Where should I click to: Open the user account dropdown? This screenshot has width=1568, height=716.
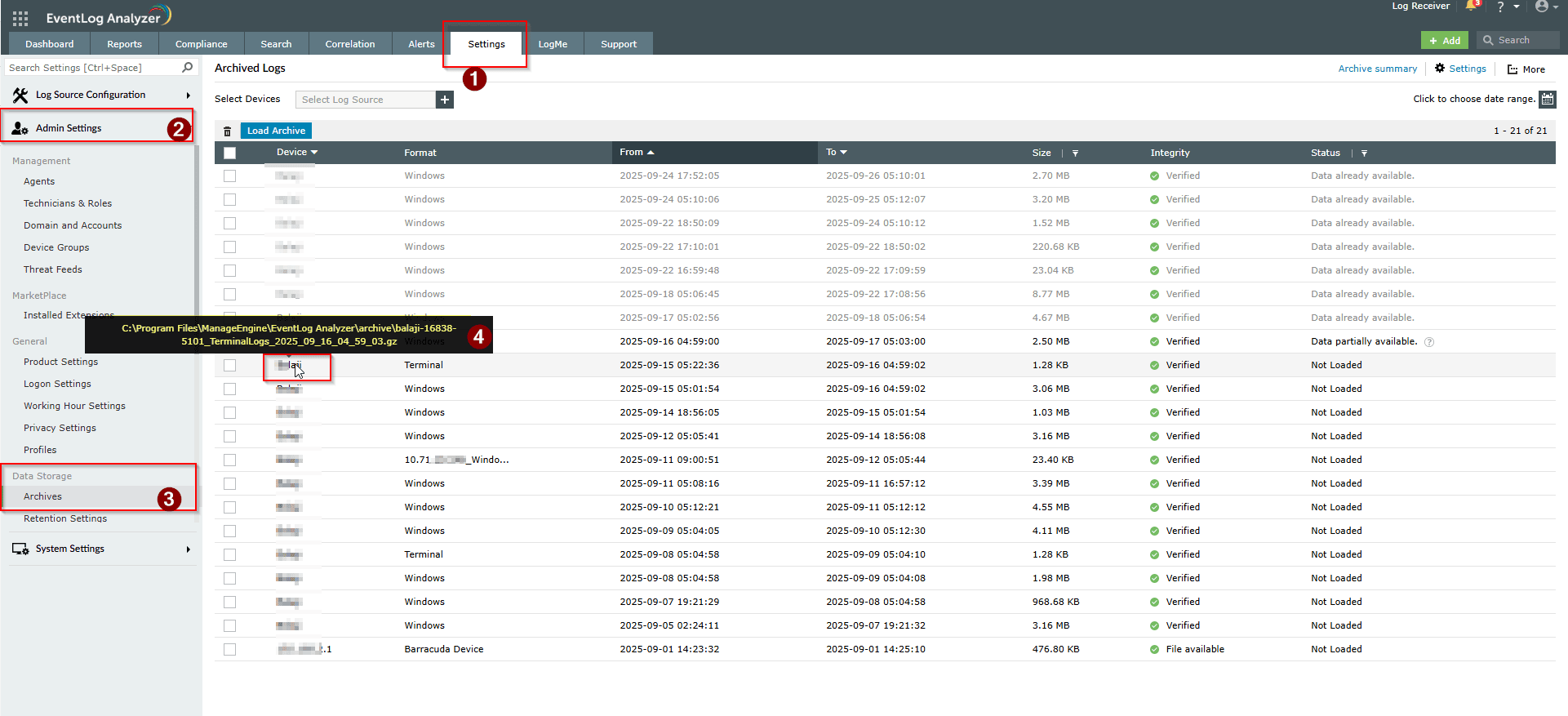click(x=1546, y=7)
